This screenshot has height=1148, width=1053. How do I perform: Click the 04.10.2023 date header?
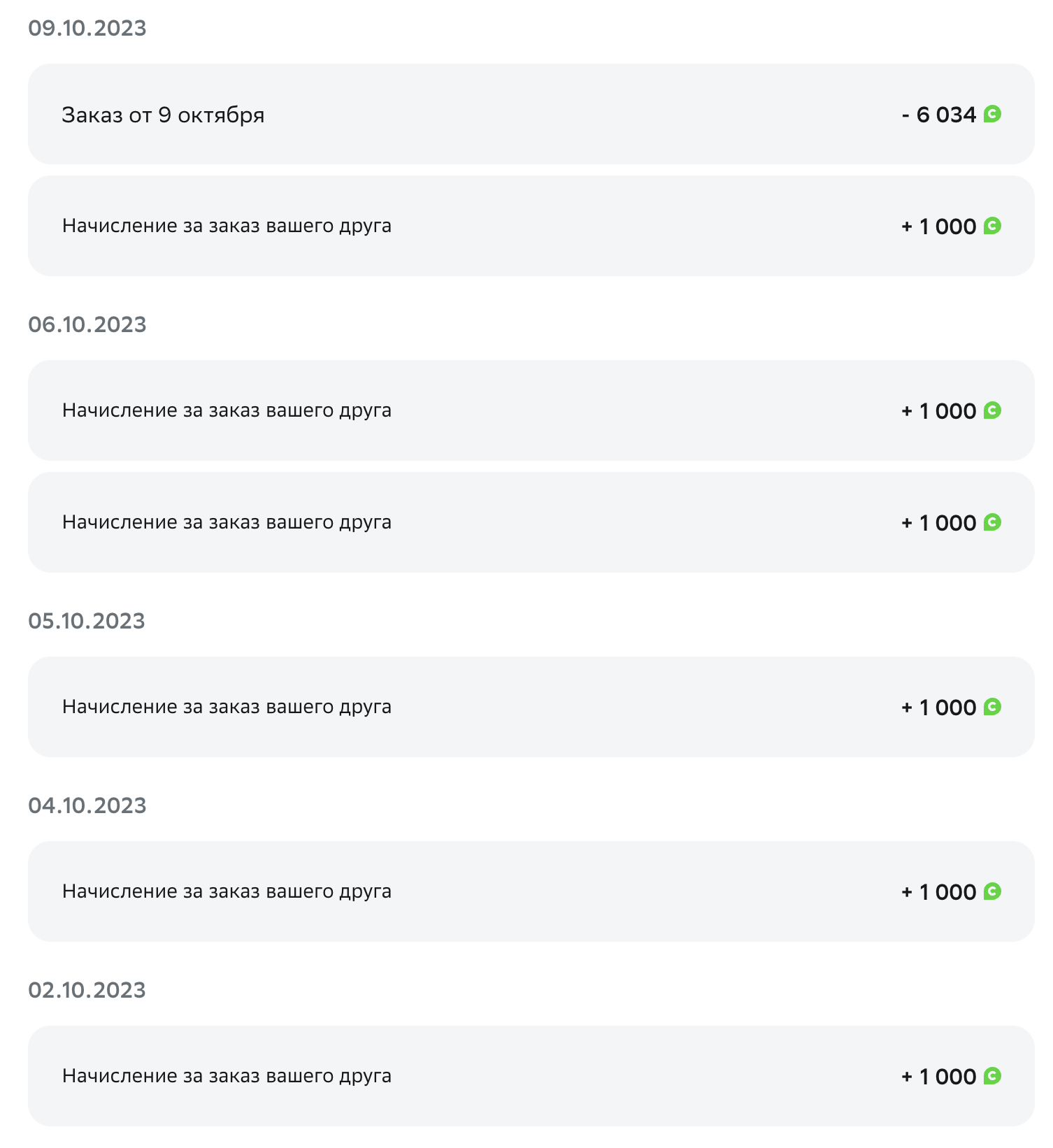click(87, 805)
